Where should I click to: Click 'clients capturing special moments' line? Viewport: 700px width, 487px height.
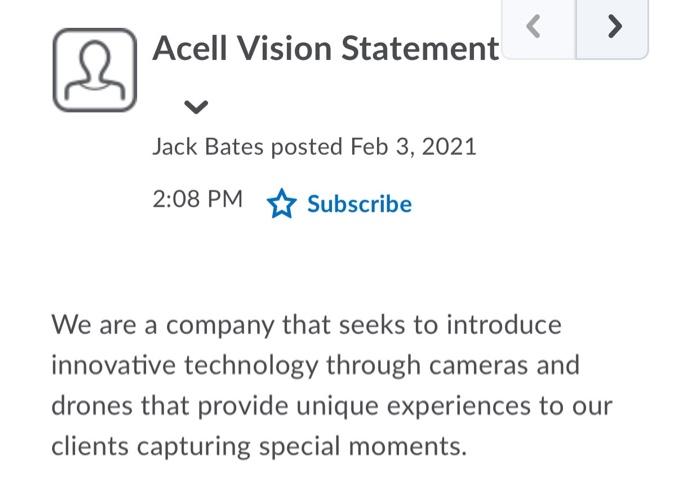tap(259, 446)
